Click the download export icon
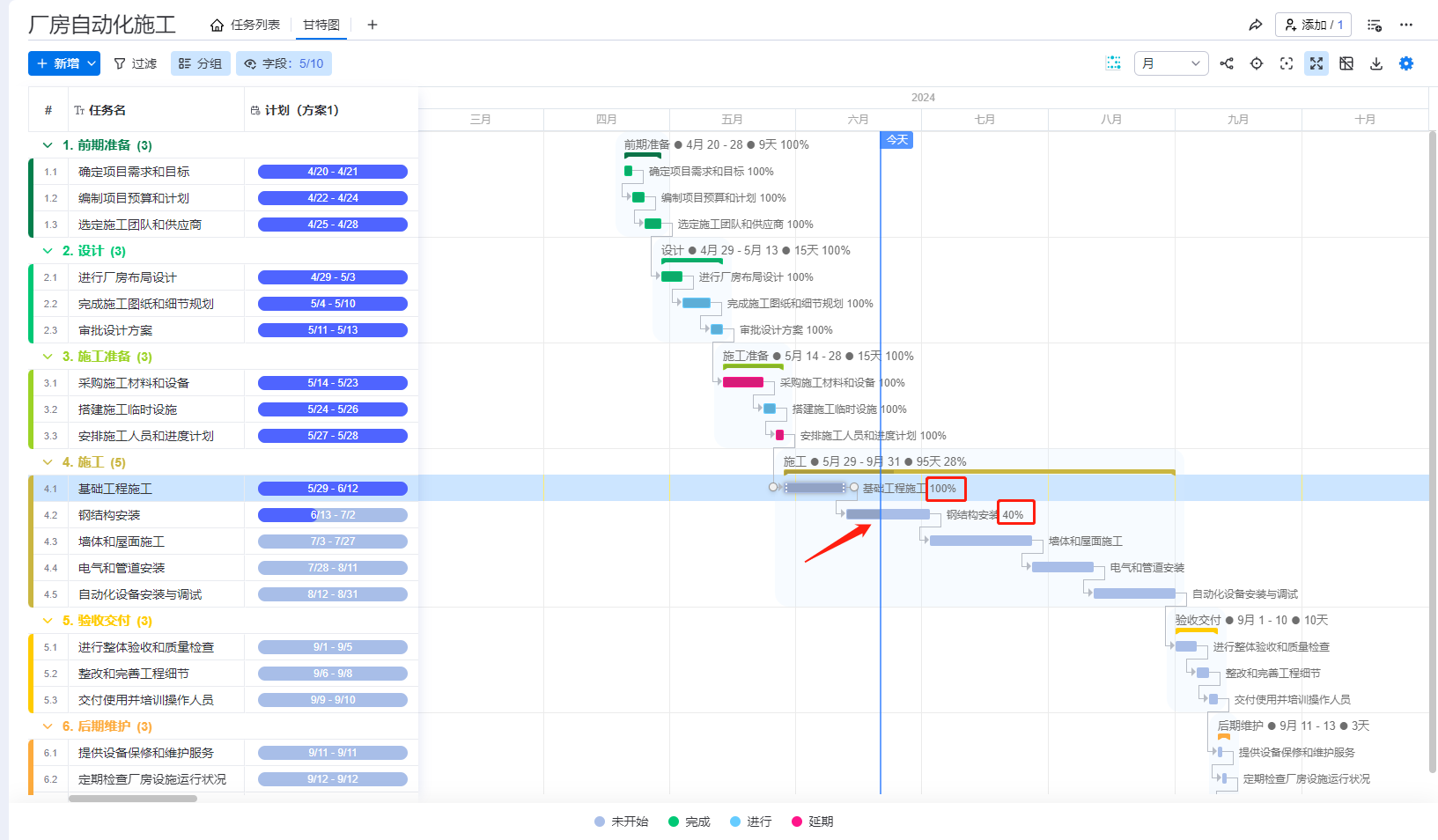Screen dimensions: 1438x840 (x=1376, y=63)
